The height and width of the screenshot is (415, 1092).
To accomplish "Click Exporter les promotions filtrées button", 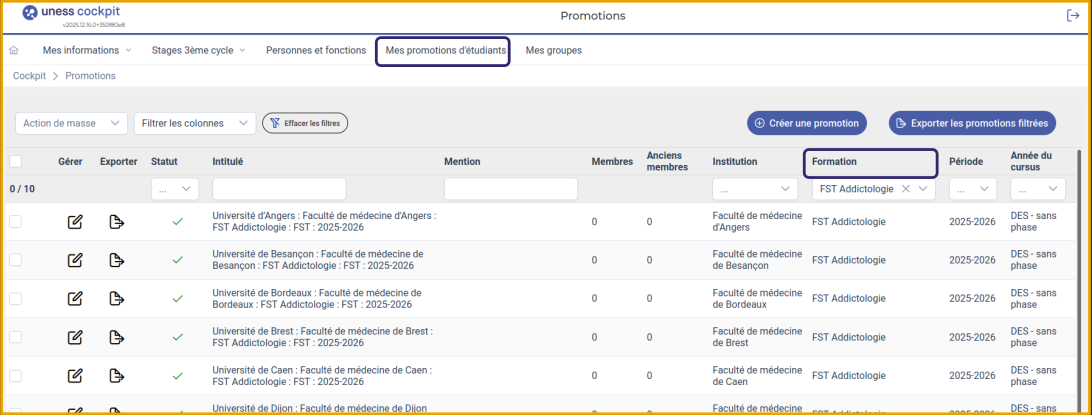I will point(972,123).
